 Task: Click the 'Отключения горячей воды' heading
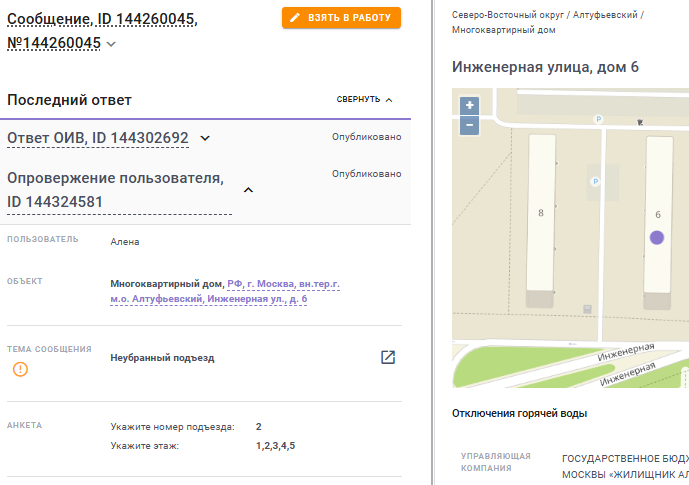[x=519, y=413]
